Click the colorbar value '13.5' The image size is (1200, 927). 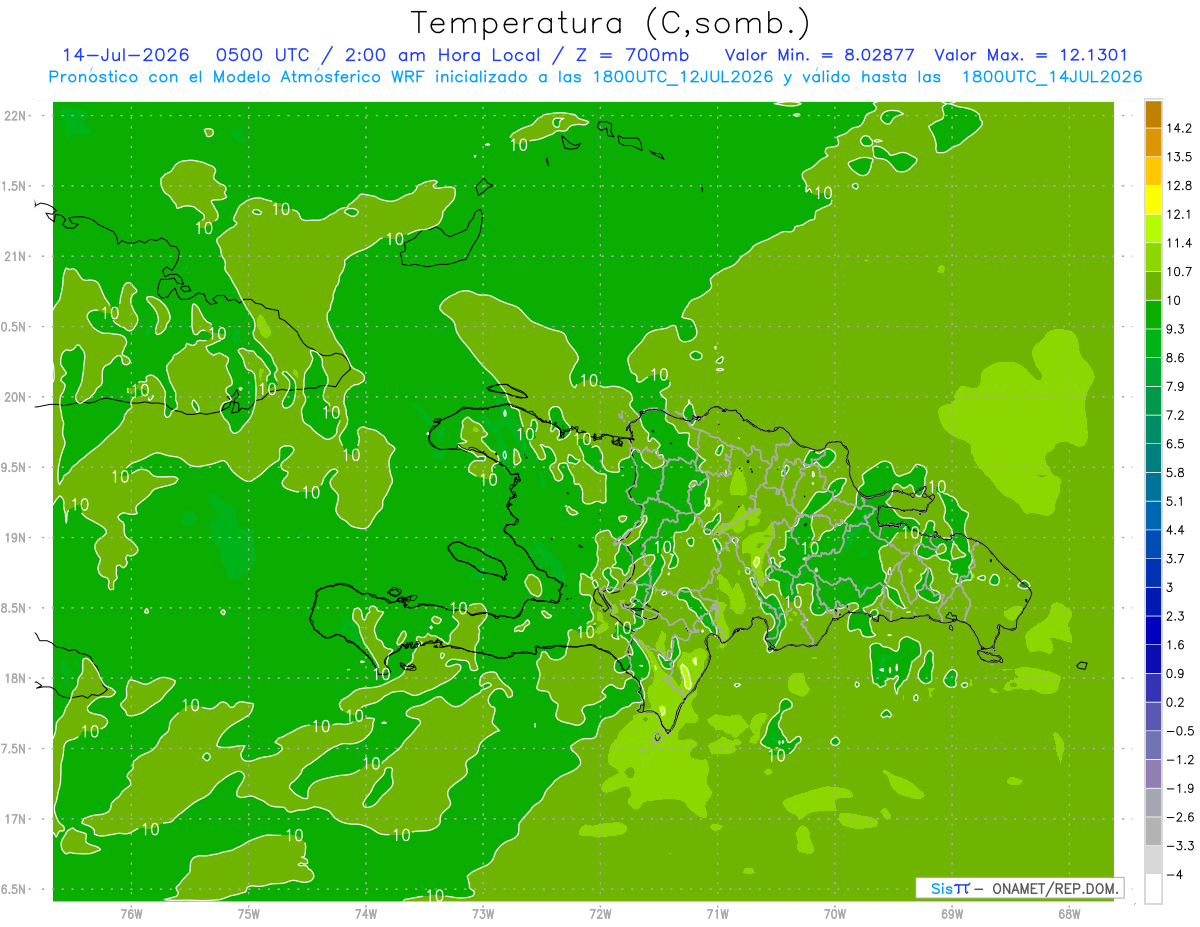[1179, 157]
